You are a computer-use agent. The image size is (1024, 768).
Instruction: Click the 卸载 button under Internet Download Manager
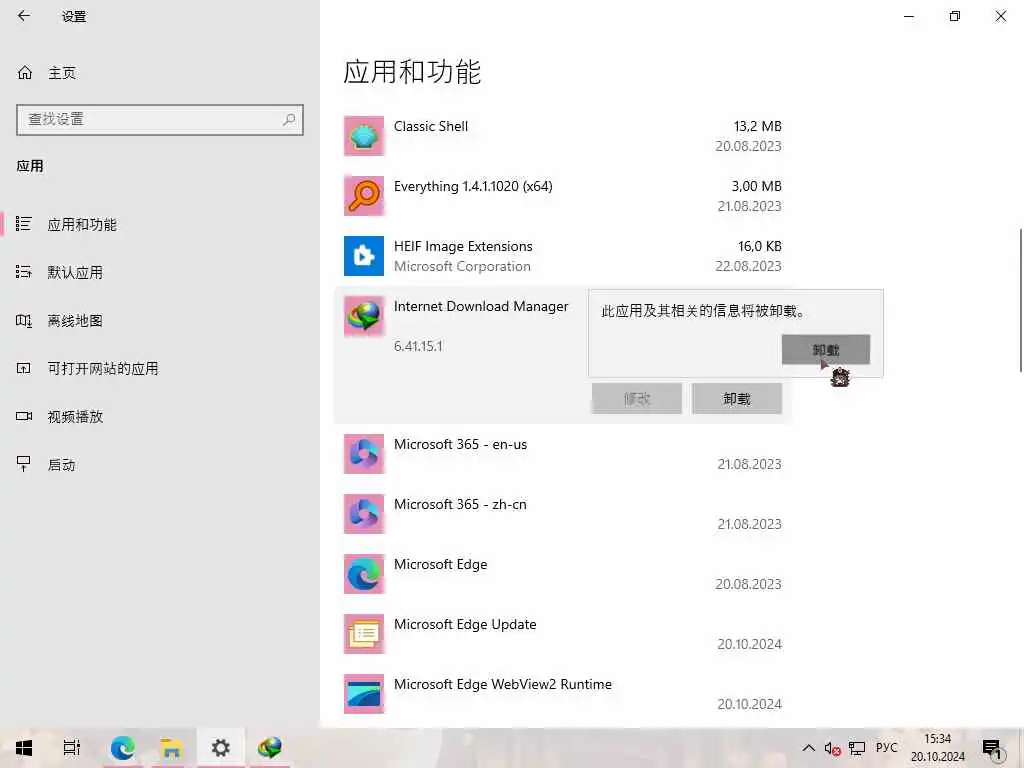737,398
